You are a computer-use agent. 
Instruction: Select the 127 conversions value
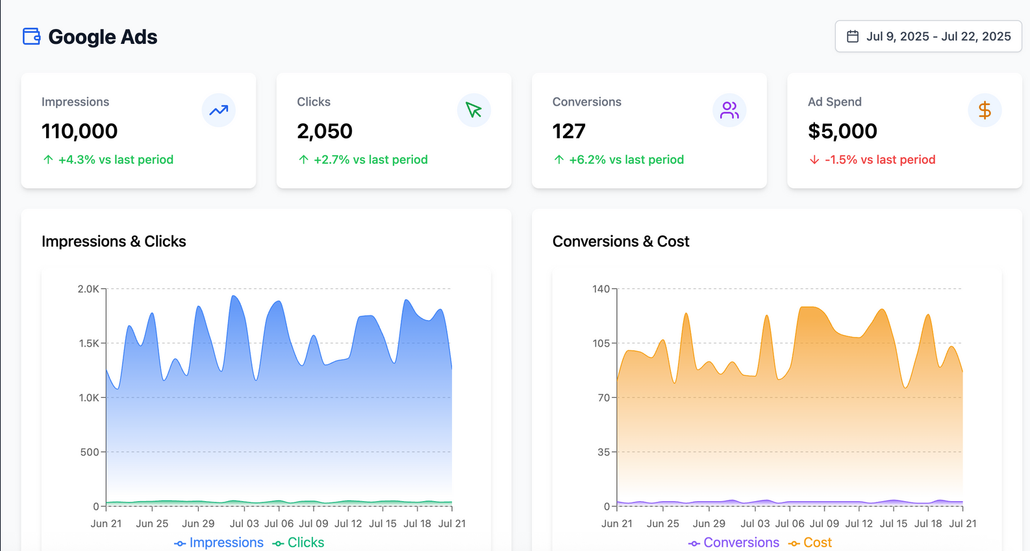click(569, 131)
